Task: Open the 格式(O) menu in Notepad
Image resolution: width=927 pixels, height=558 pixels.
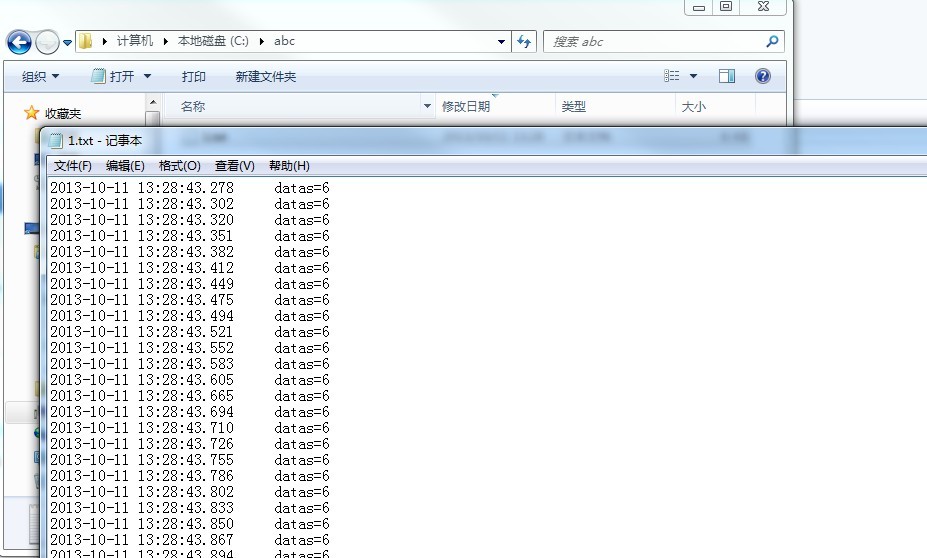Action: tap(180, 166)
